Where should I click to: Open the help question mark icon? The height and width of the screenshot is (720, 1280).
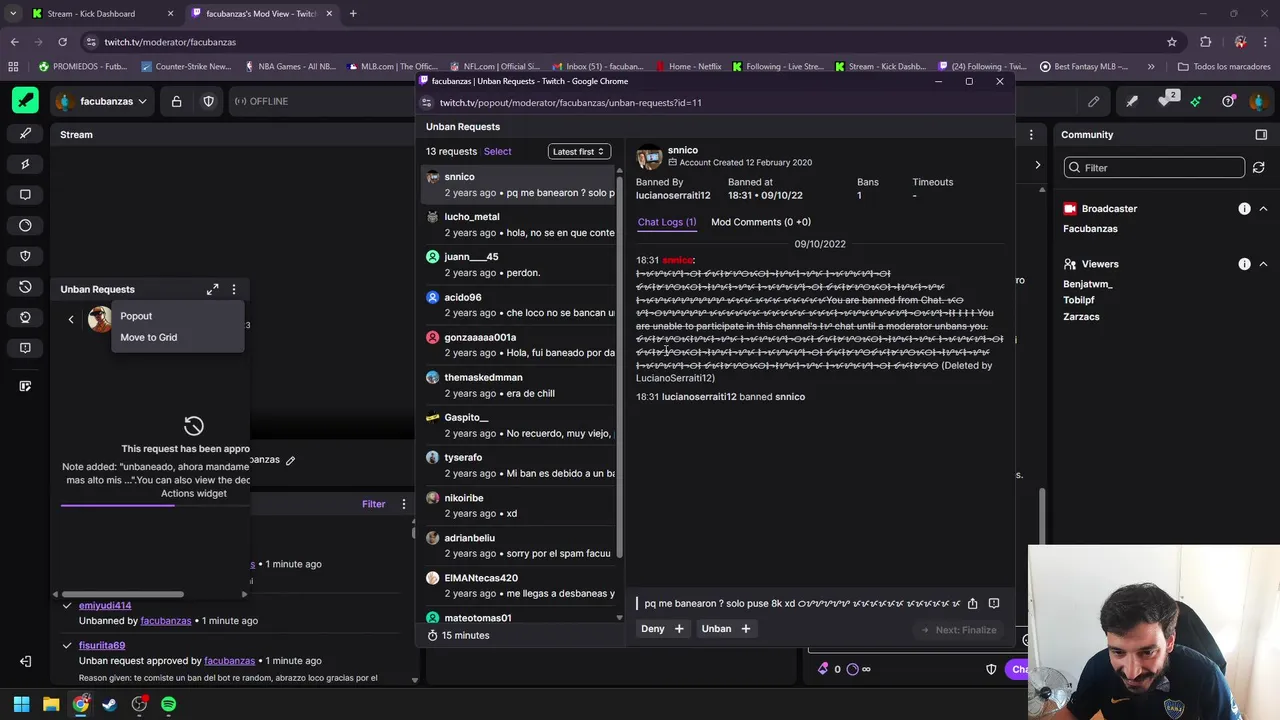coord(1229,101)
